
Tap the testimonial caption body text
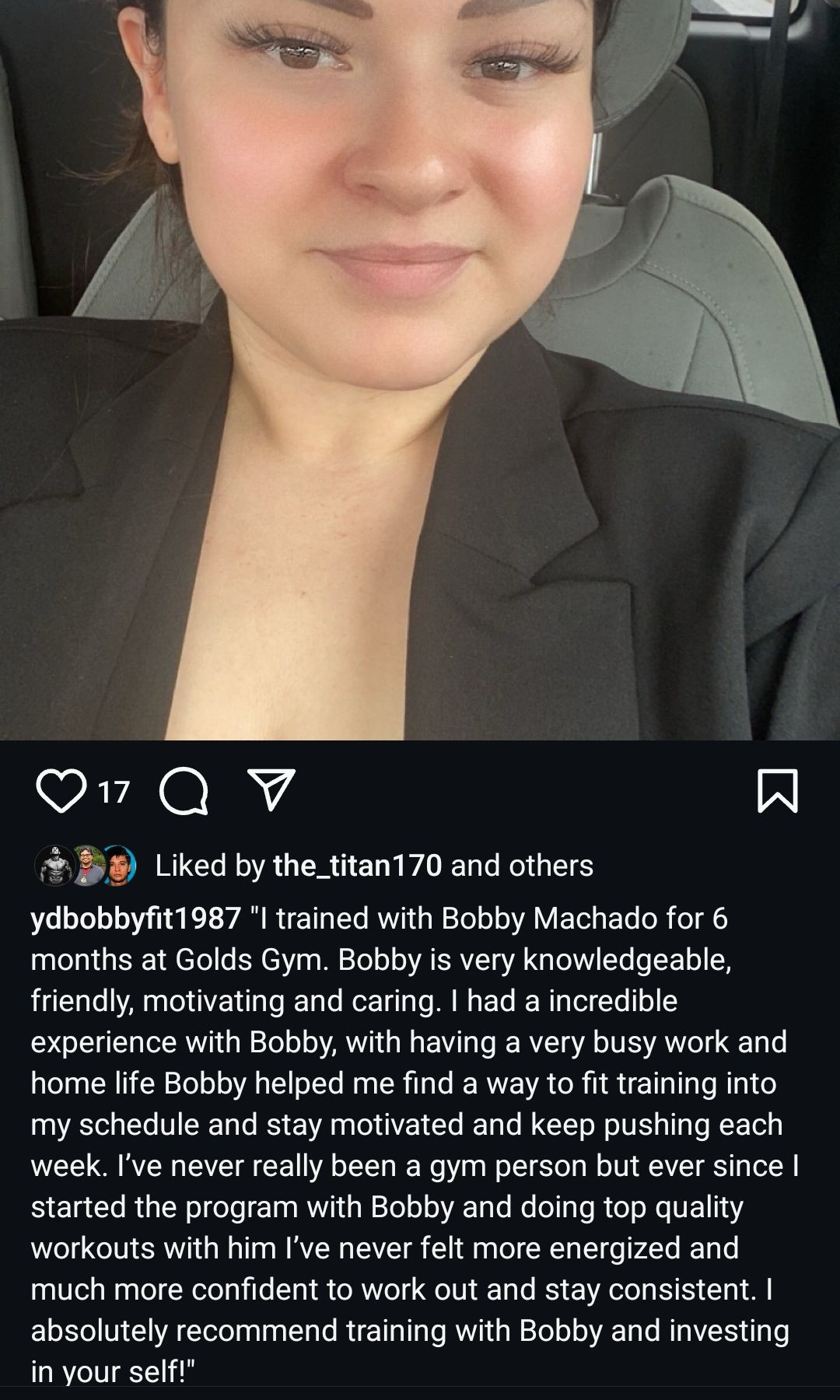tap(416, 1145)
